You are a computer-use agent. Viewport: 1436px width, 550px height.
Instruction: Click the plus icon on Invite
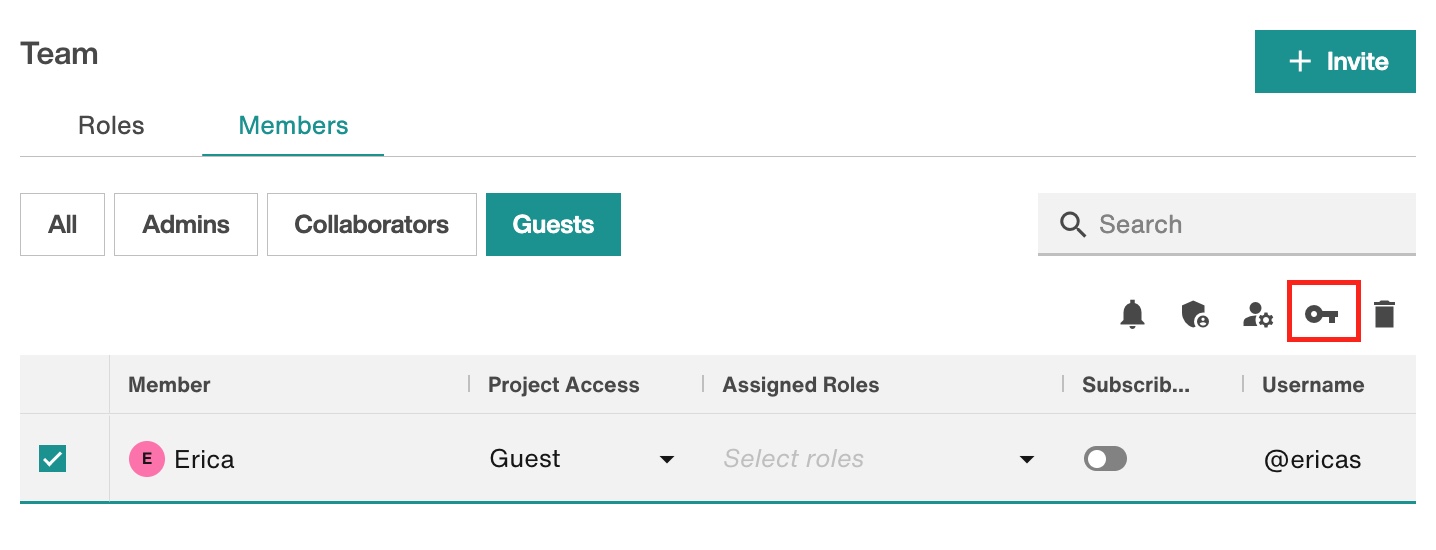coord(1300,61)
